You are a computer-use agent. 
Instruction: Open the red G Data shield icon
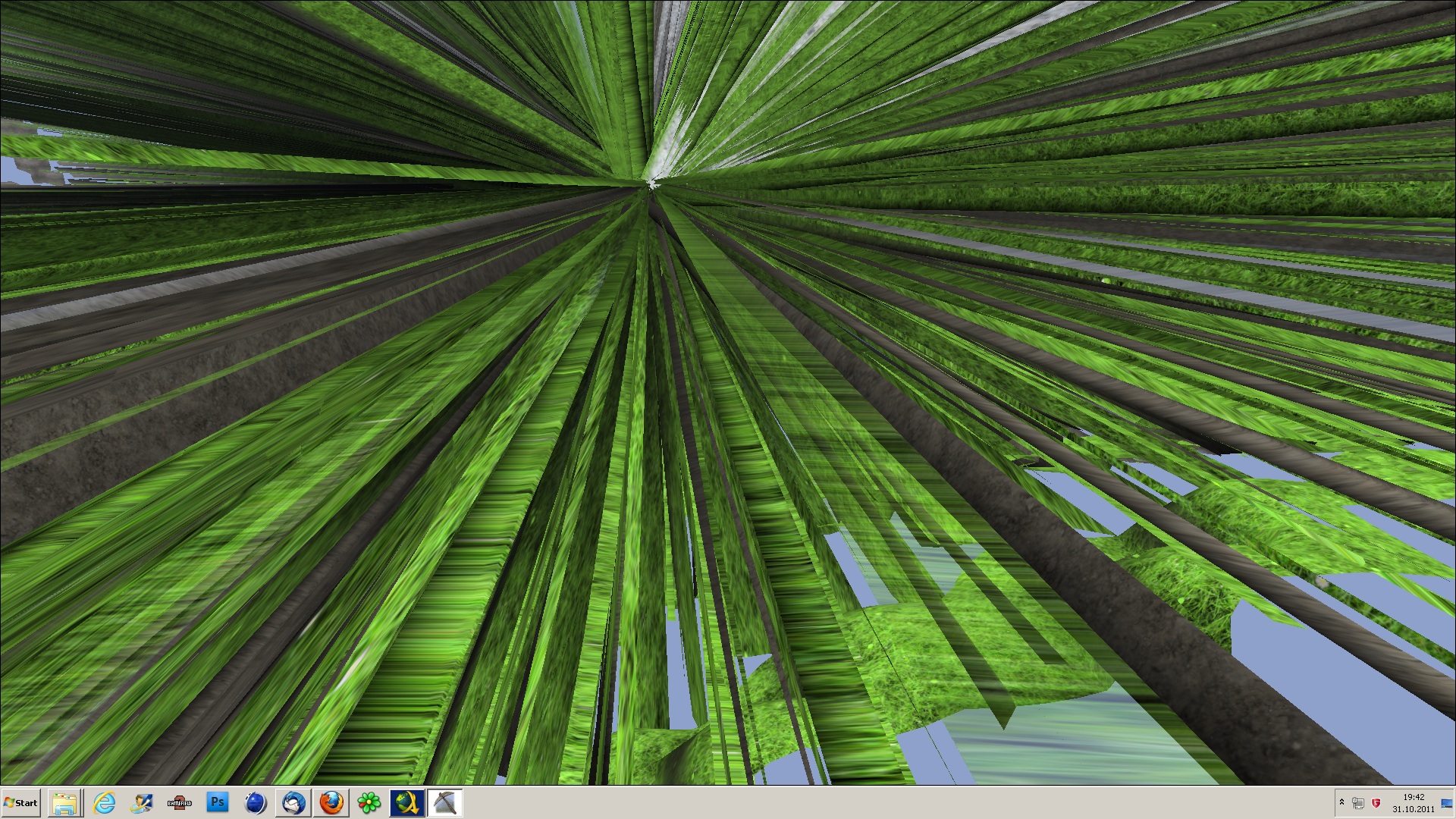(1376, 803)
